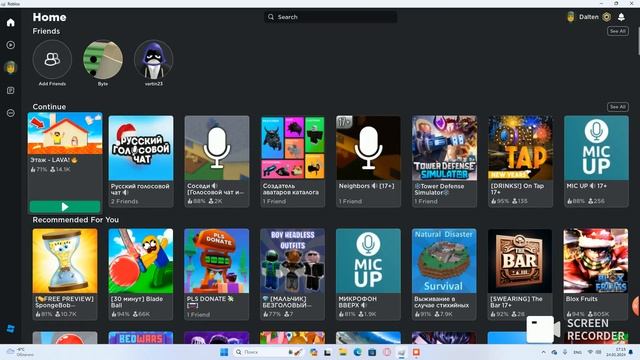
Task: Open the Соседи voice chat game card
Action: (x=217, y=161)
